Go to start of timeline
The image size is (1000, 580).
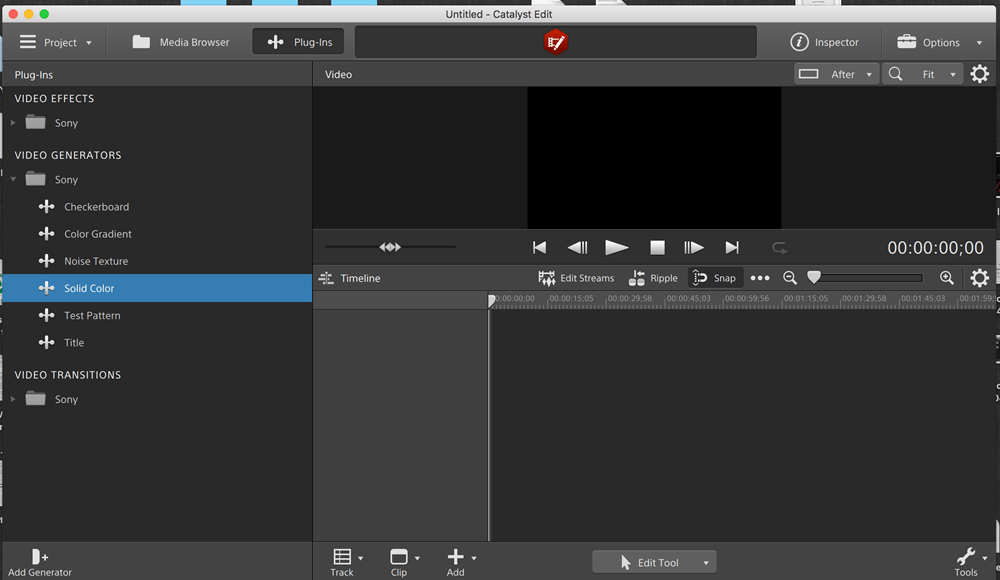[539, 248]
